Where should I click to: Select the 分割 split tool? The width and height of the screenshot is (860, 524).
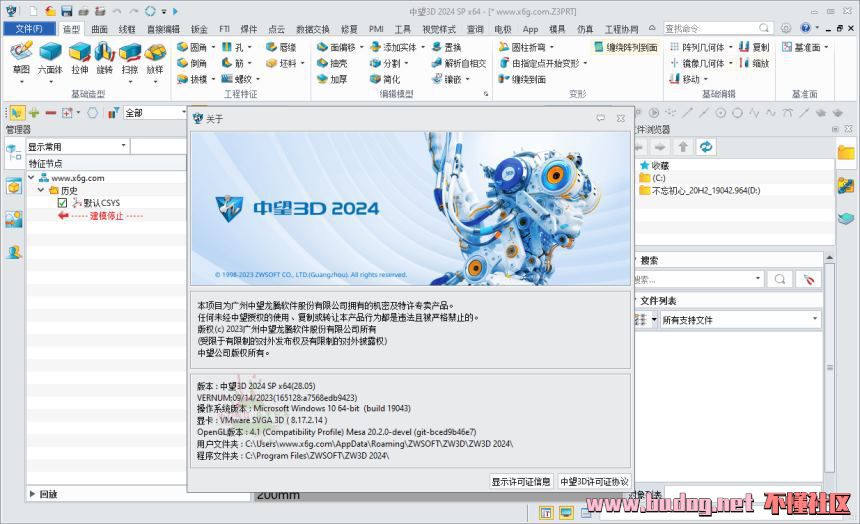(x=386, y=63)
